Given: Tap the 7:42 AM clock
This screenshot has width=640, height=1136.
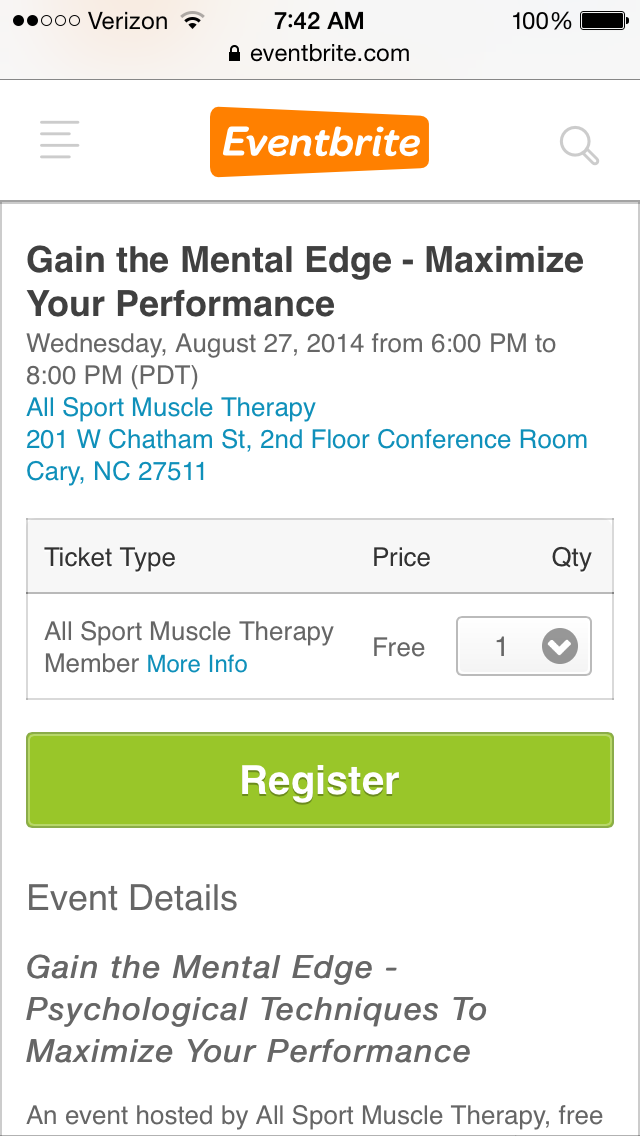Looking at the screenshot, I should pyautogui.click(x=319, y=21).
